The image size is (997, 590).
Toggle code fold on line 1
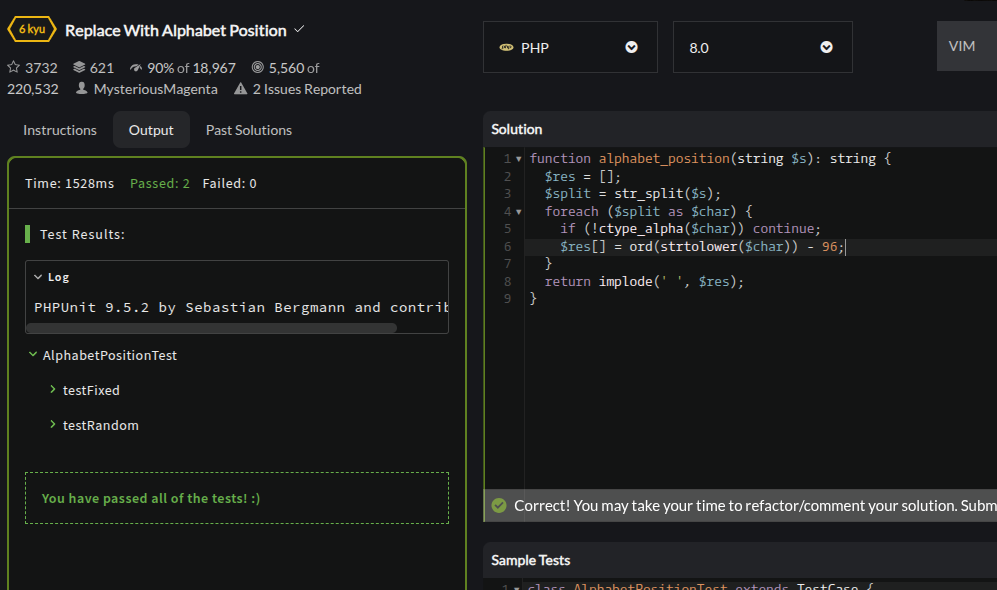pyautogui.click(x=519, y=159)
